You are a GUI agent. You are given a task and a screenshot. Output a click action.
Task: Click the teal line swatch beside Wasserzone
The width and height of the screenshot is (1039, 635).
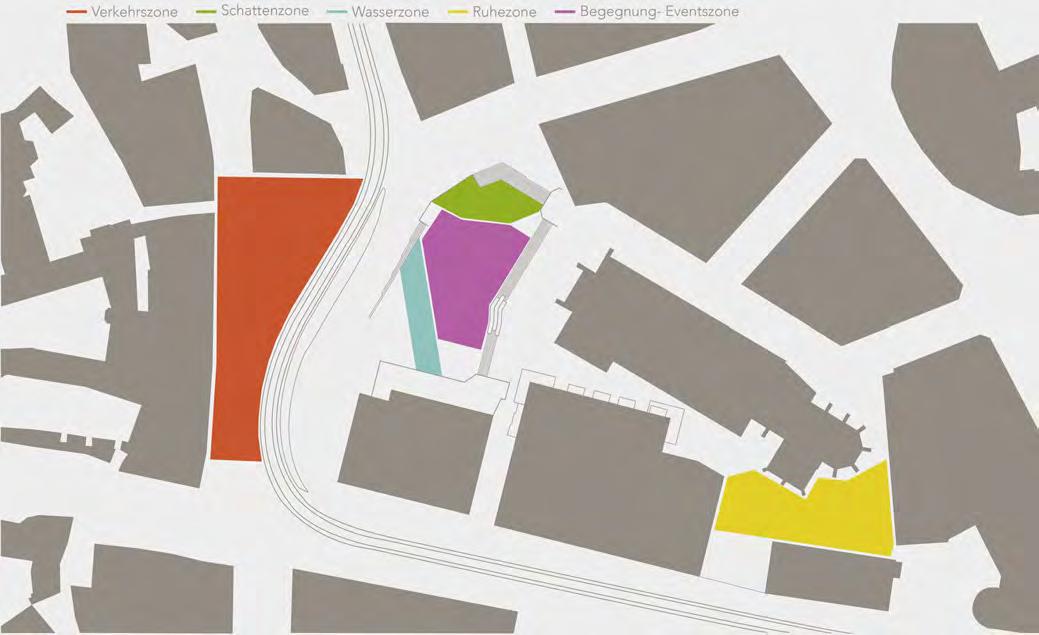pos(338,12)
